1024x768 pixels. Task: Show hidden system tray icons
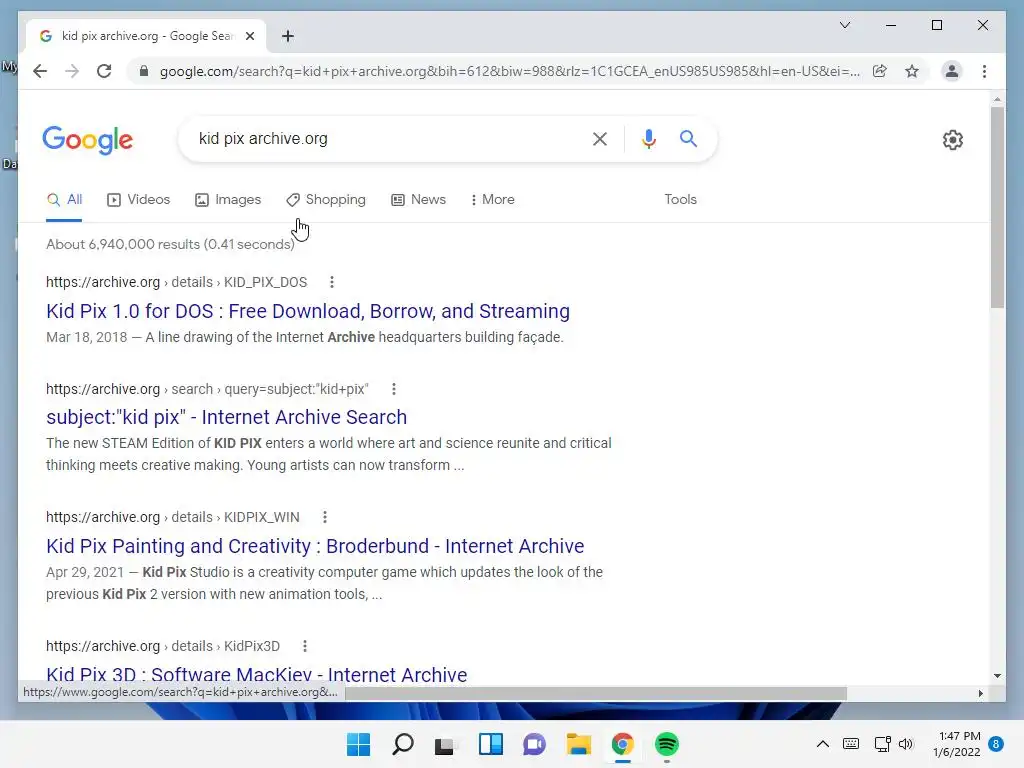(x=823, y=744)
